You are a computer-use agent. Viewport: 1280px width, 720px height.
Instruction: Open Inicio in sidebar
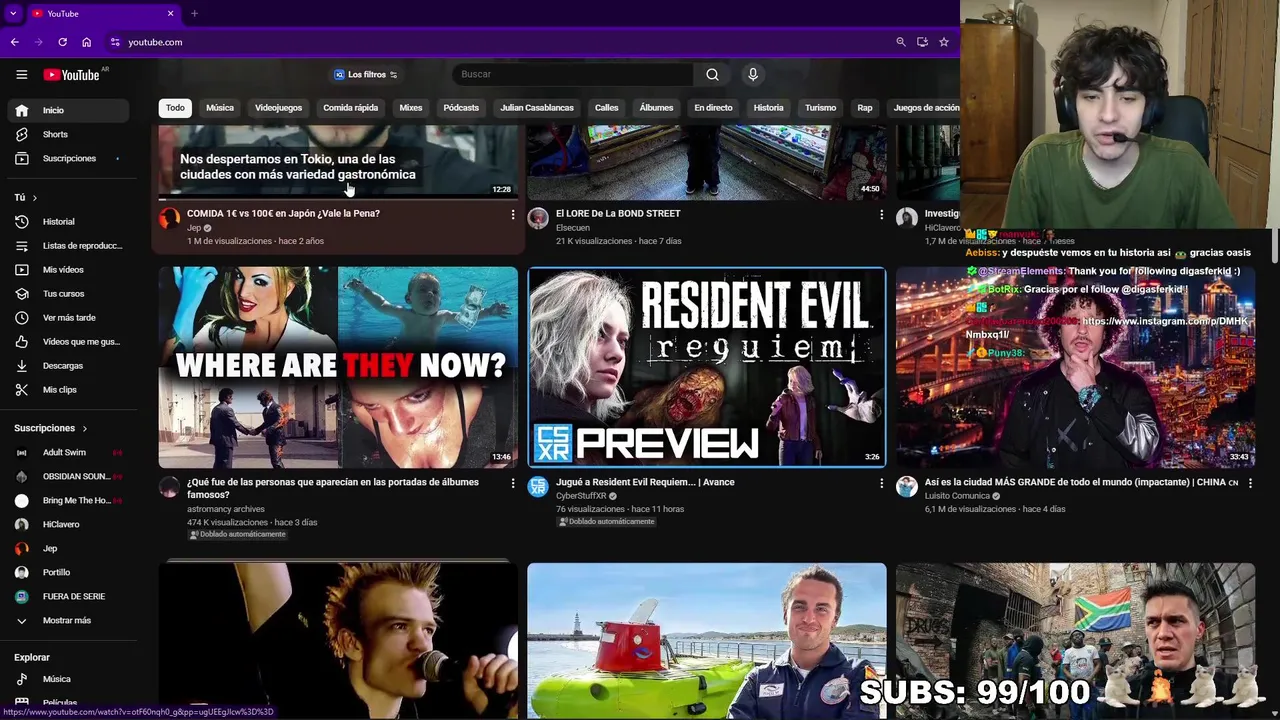[66, 110]
